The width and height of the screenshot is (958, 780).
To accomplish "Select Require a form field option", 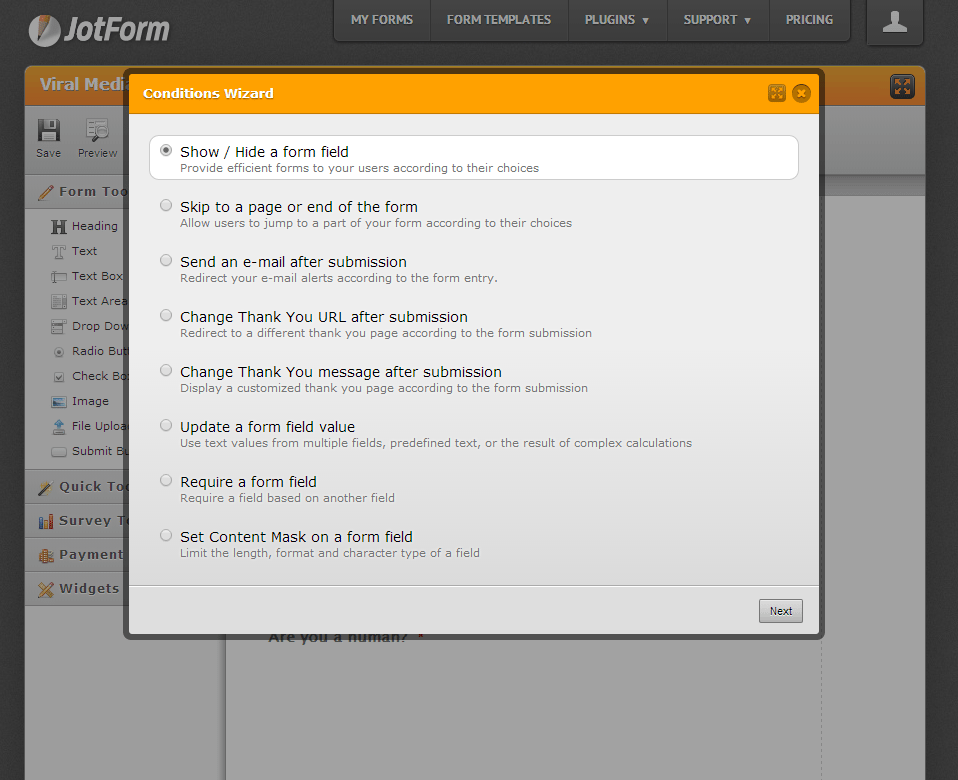I will [166, 481].
